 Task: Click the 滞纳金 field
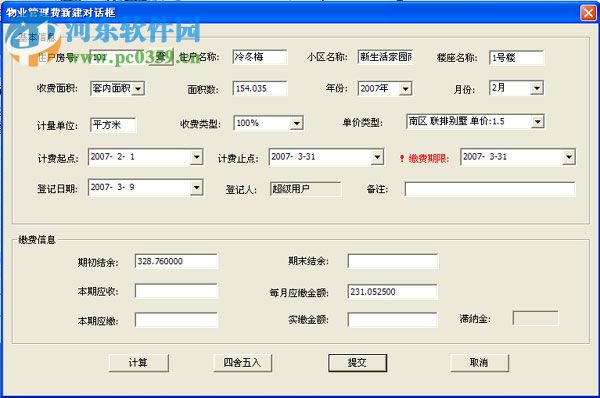pos(535,318)
